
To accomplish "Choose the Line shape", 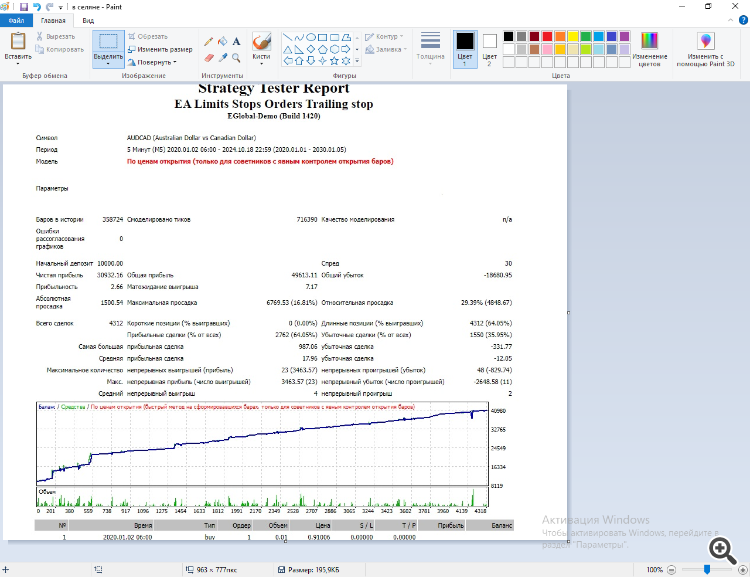I will point(287,37).
